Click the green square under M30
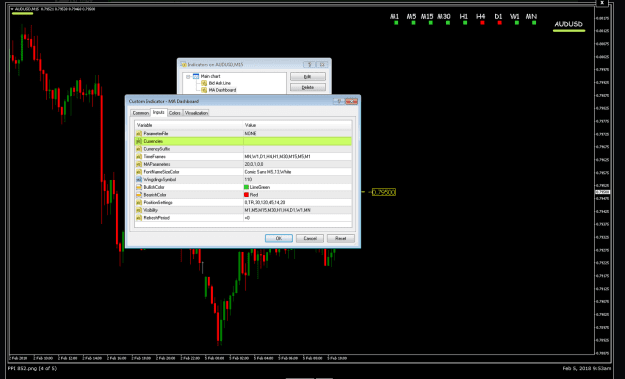Viewport: 625px width, 379px height. pos(448,23)
